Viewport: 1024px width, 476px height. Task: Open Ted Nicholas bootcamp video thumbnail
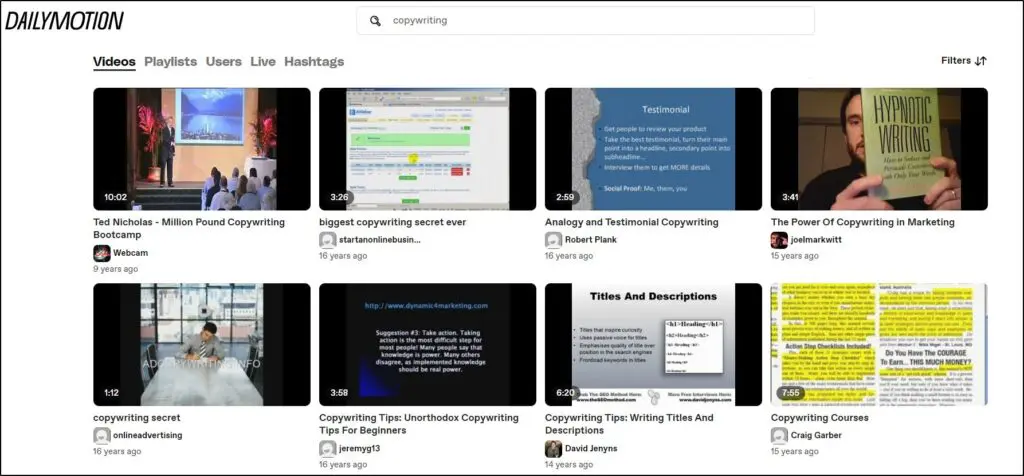click(x=202, y=149)
